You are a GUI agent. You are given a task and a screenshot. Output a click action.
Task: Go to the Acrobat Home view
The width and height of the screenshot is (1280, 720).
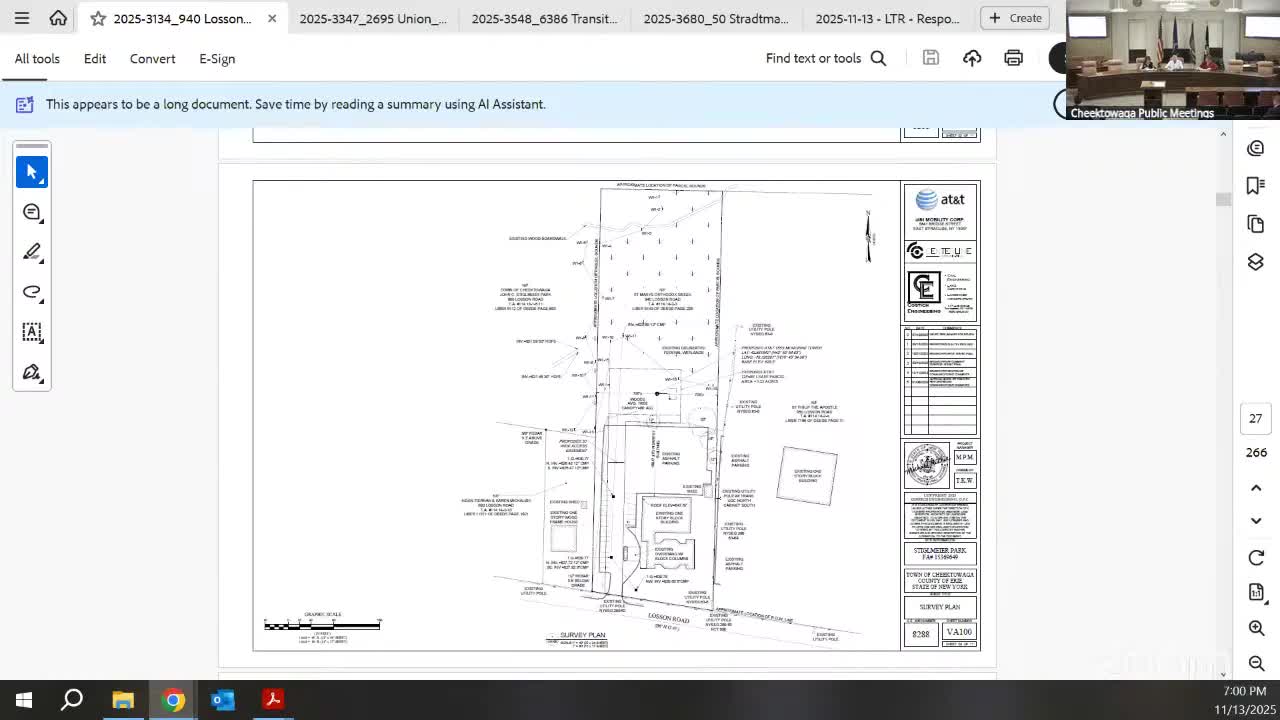[x=58, y=18]
